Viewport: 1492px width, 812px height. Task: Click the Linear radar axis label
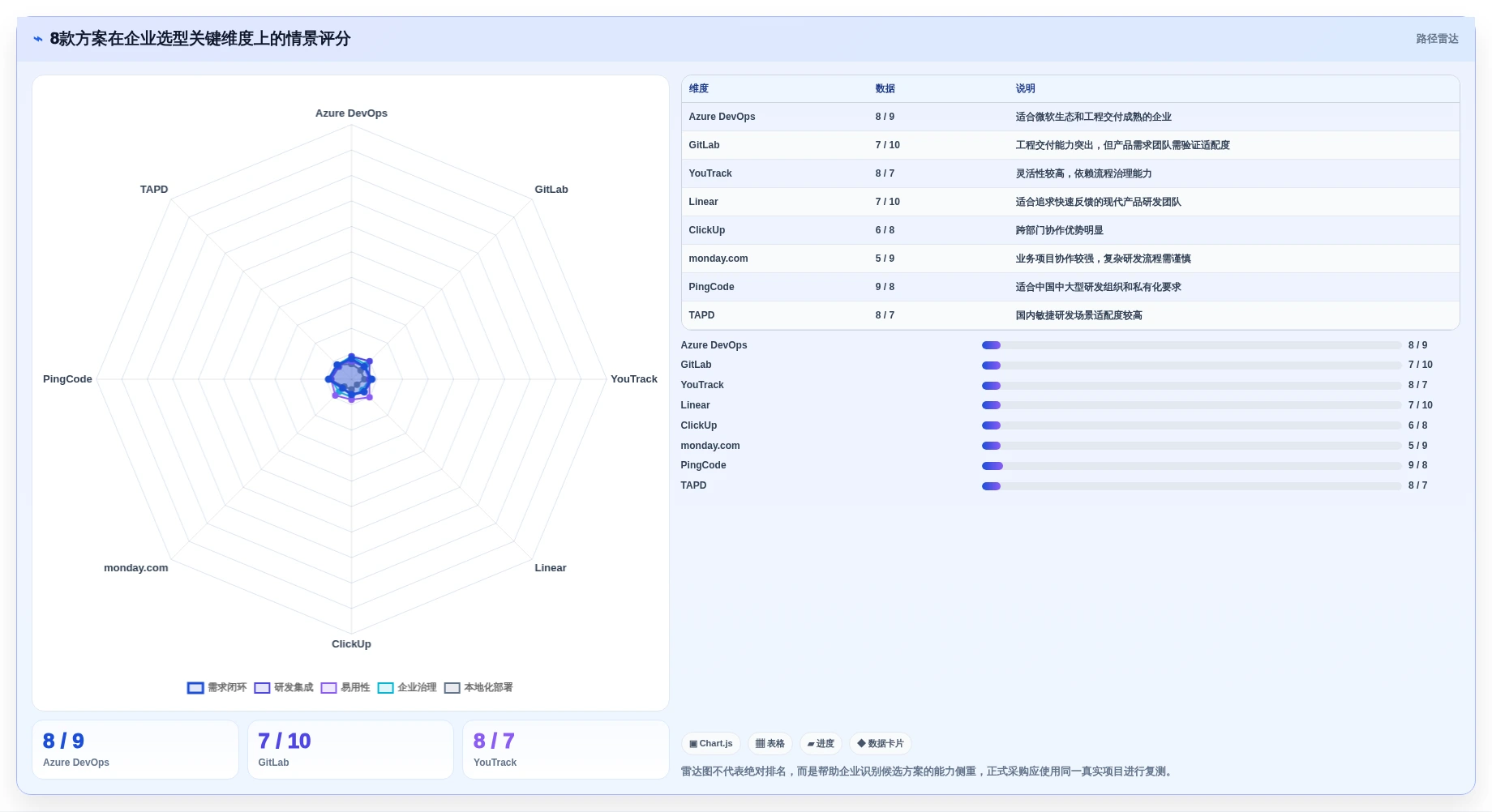[x=551, y=568]
